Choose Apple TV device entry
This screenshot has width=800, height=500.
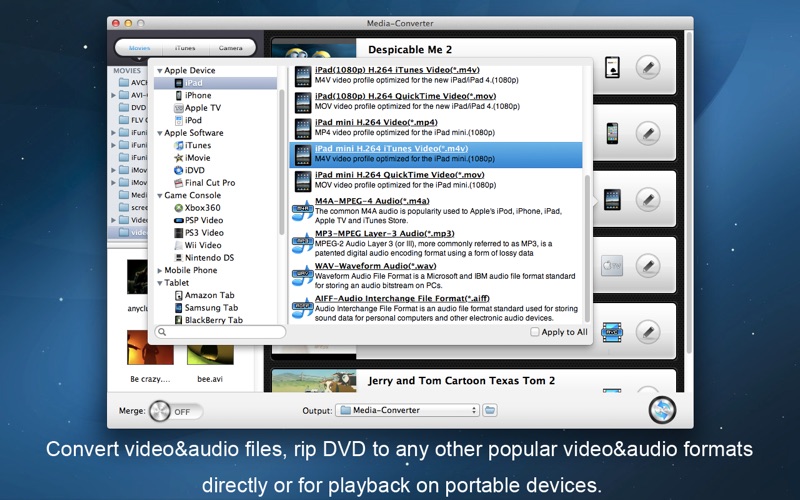[x=197, y=108]
